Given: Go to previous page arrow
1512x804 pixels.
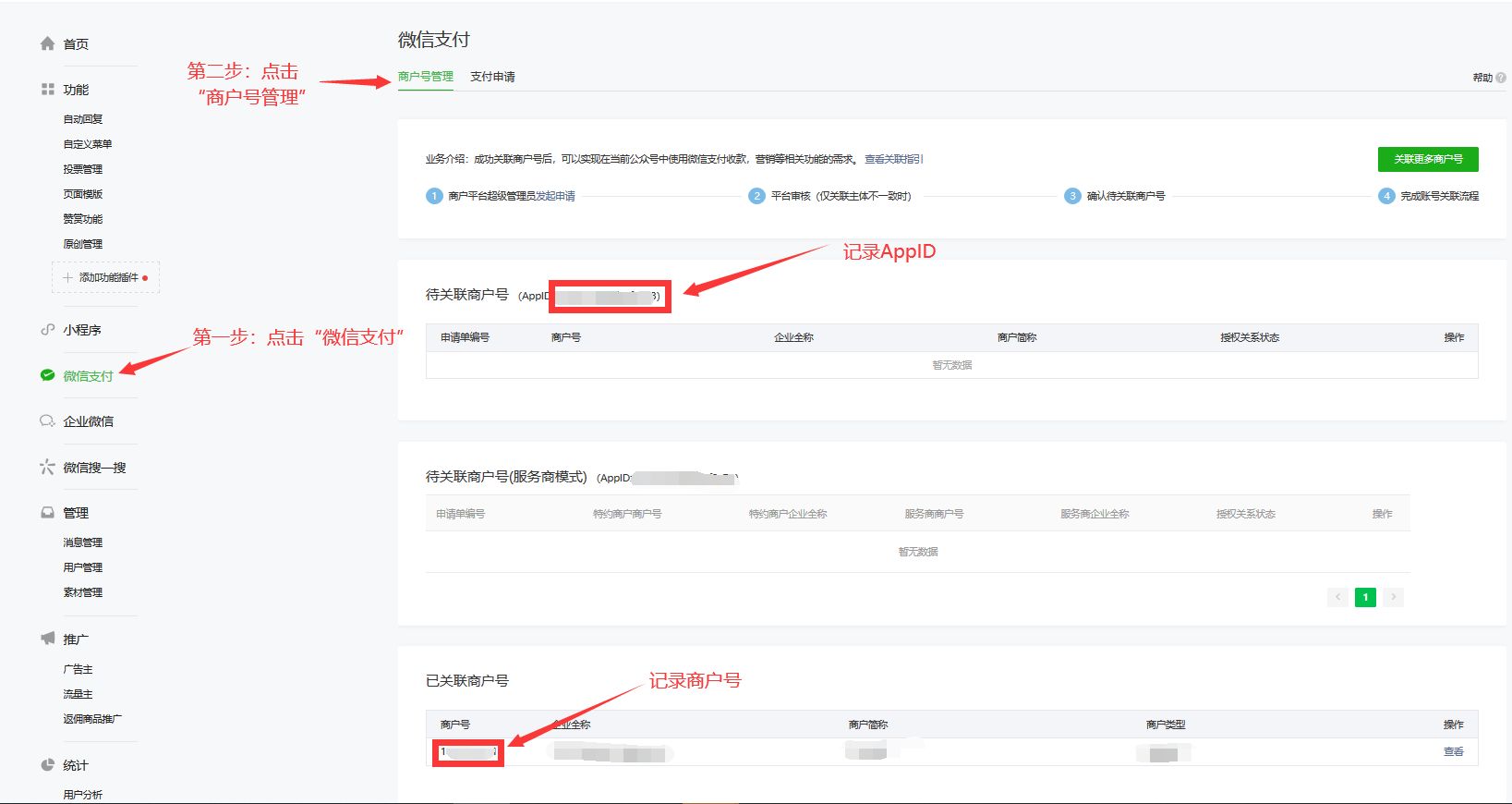Looking at the screenshot, I should click(x=1337, y=597).
